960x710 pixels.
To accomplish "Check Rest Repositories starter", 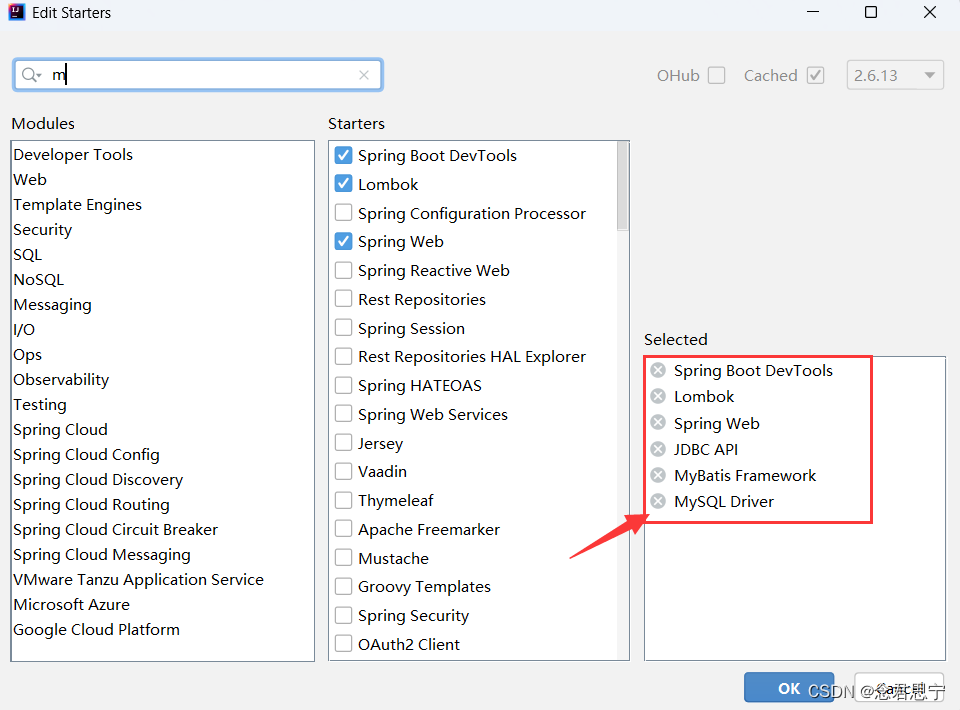I will pyautogui.click(x=343, y=299).
